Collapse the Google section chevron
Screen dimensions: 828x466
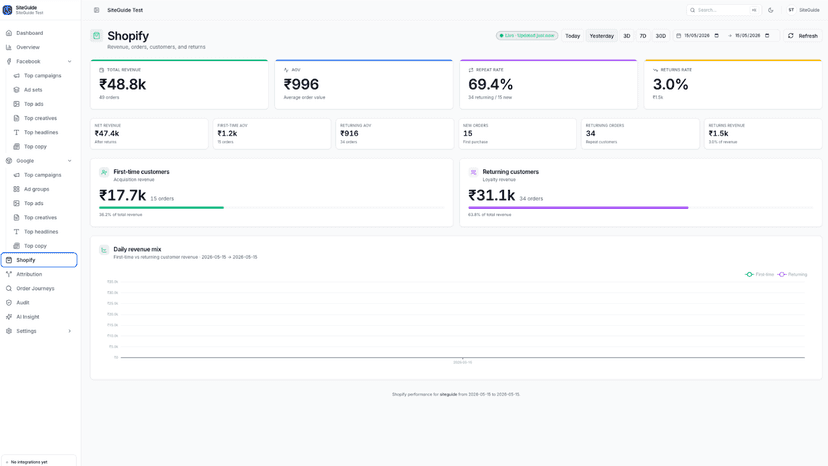[x=70, y=161]
